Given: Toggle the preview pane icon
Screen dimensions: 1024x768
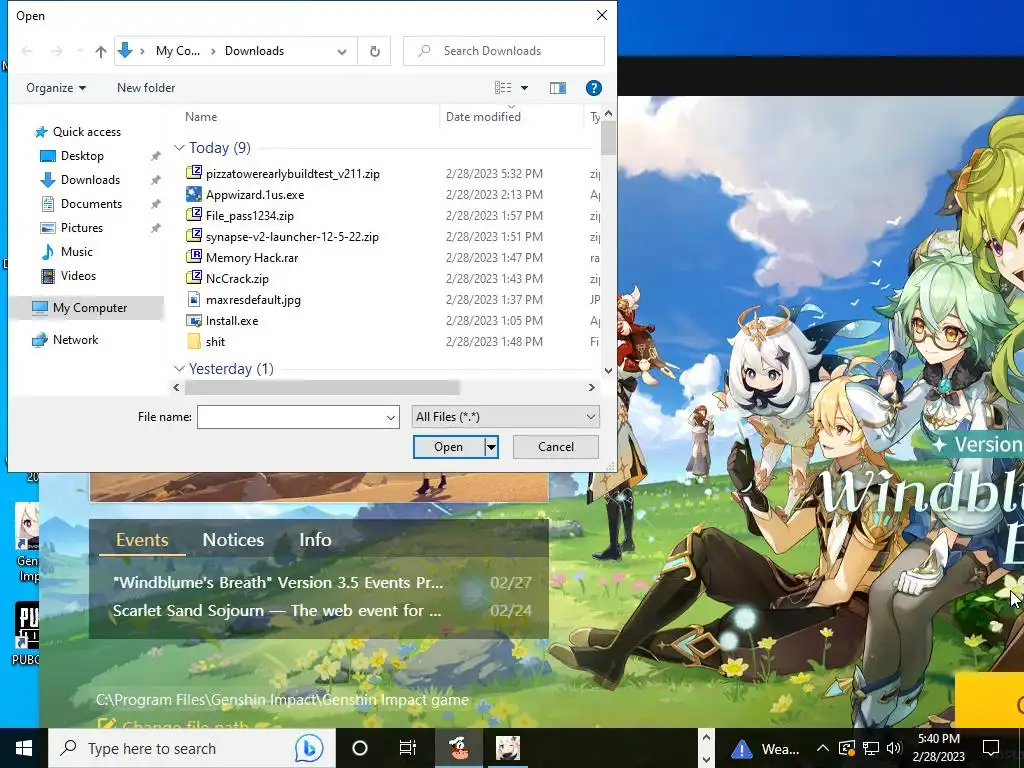Looking at the screenshot, I should tap(558, 88).
